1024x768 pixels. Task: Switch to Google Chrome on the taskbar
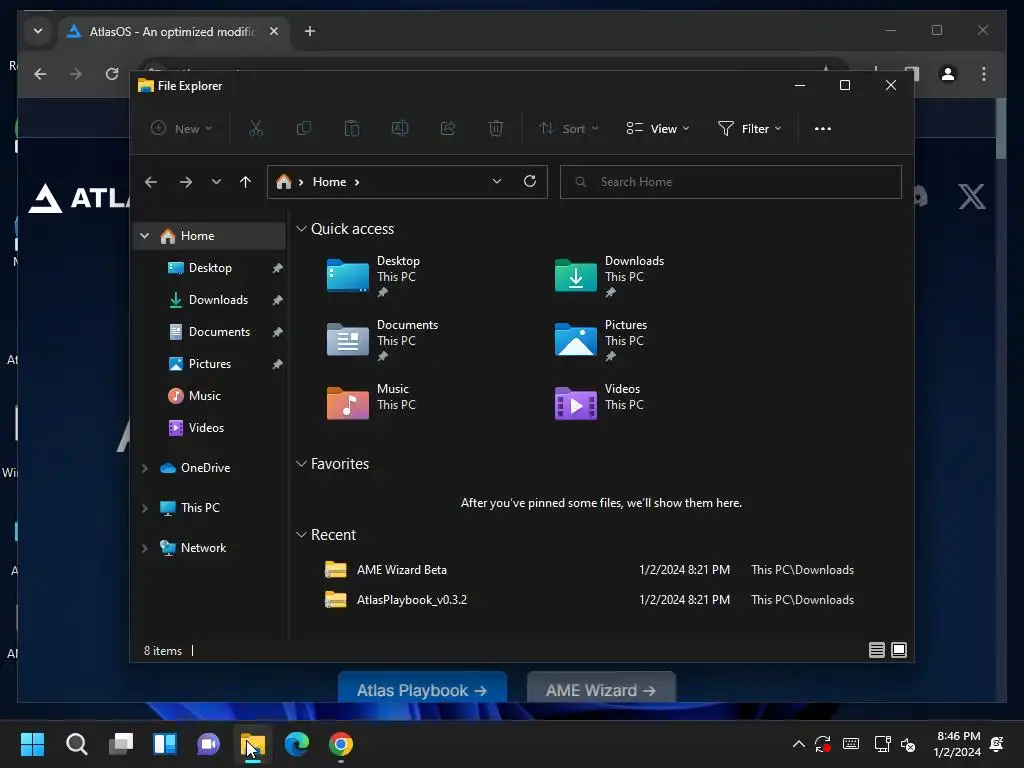(340, 744)
